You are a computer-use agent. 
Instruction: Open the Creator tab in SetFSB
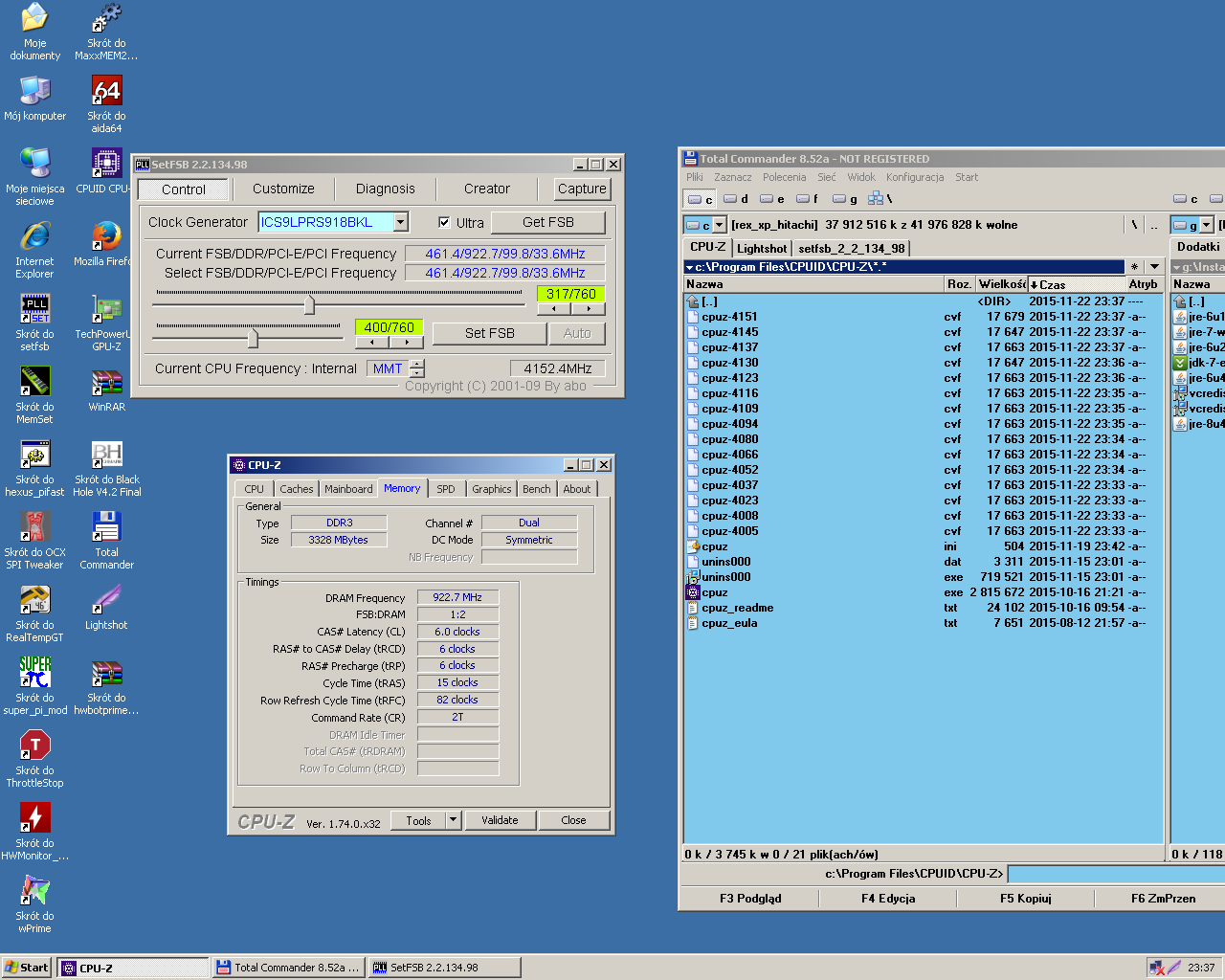click(487, 189)
